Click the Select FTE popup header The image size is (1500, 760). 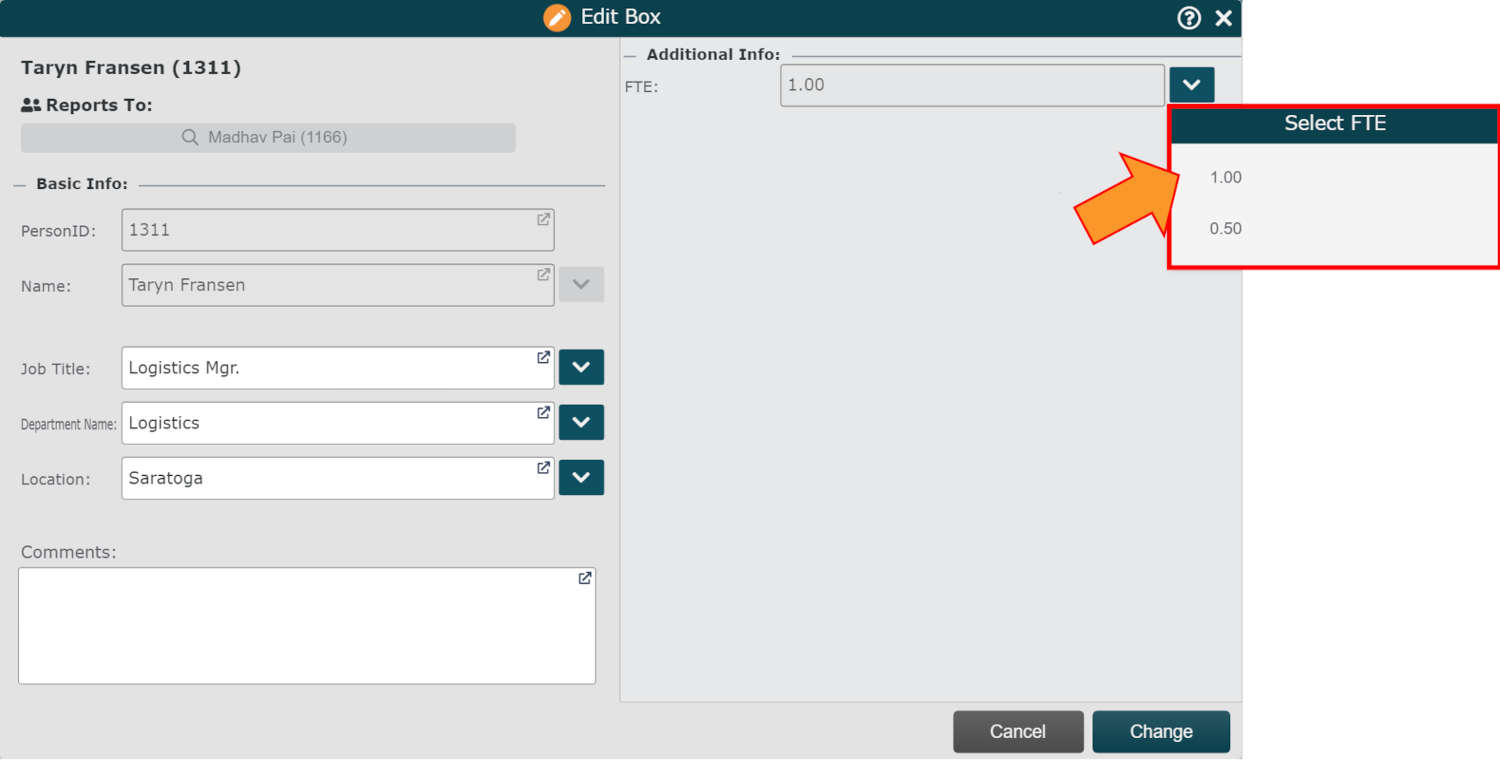[x=1334, y=124]
